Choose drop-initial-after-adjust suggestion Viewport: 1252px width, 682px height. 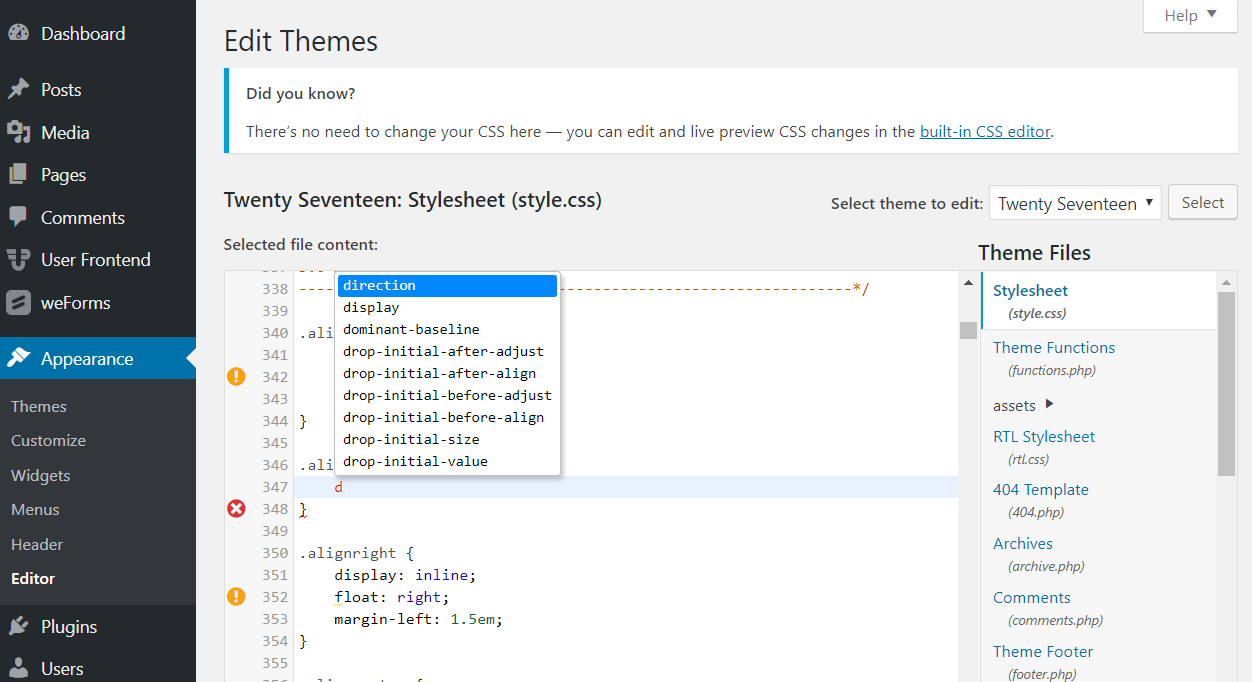pyautogui.click(x=447, y=351)
